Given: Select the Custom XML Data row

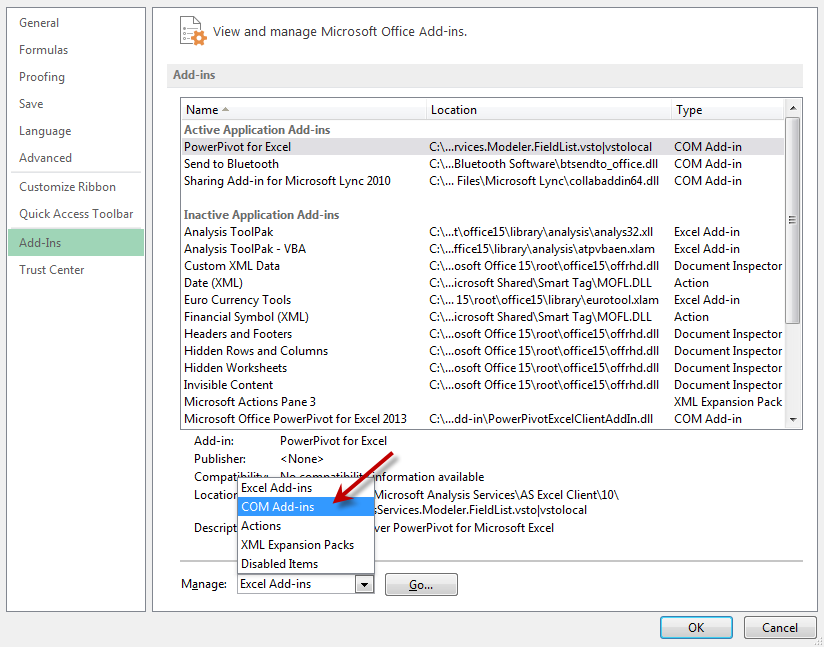Looking at the screenshot, I should click(482, 266).
